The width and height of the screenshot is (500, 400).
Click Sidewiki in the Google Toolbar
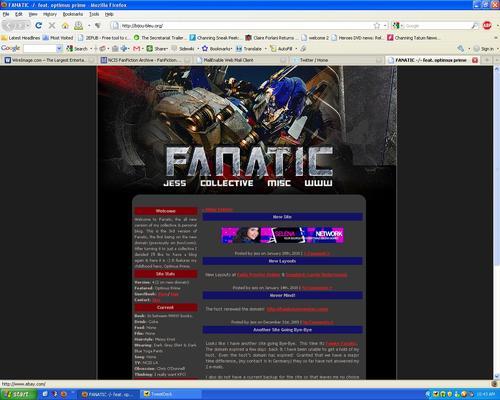click(x=183, y=49)
